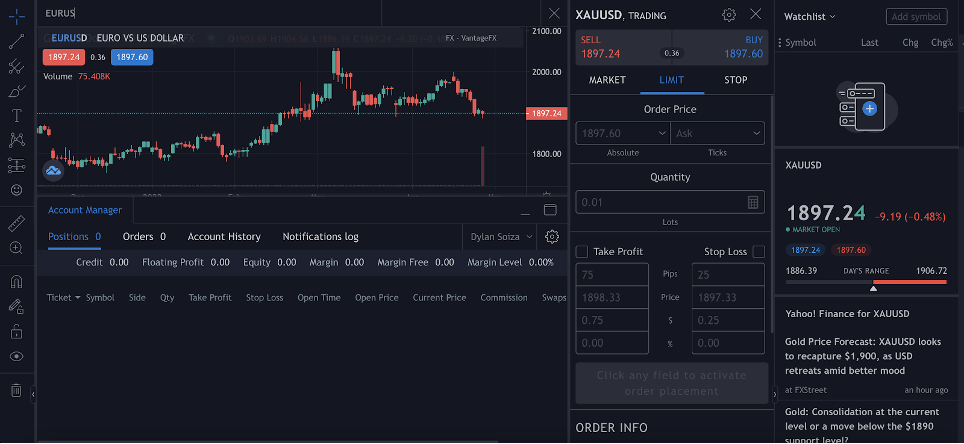964x444 pixels.
Task: Select the ruler measure tool
Action: [17, 223]
